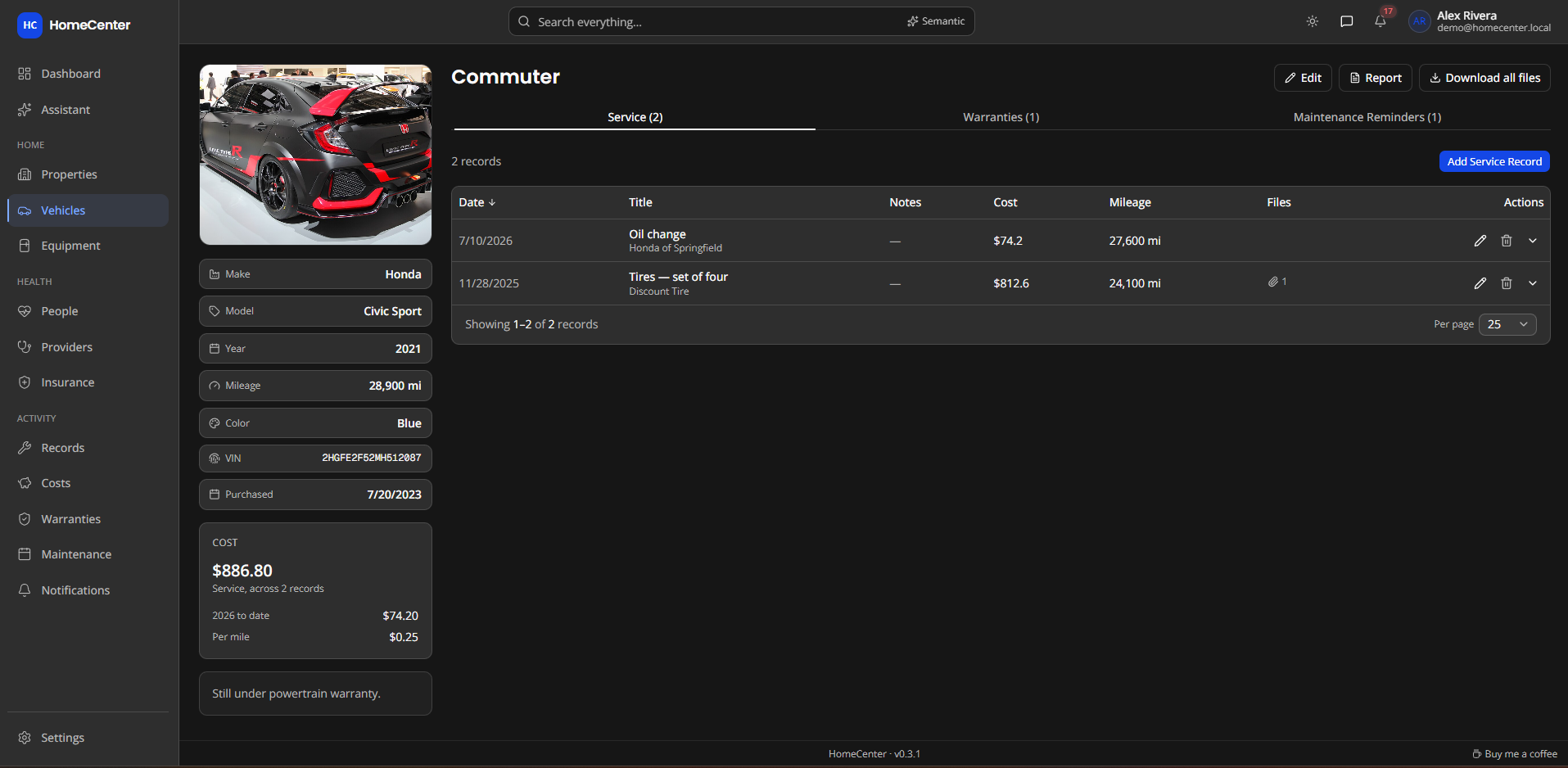This screenshot has height=768, width=1568.
Task: Click Download all files button
Action: click(1484, 78)
